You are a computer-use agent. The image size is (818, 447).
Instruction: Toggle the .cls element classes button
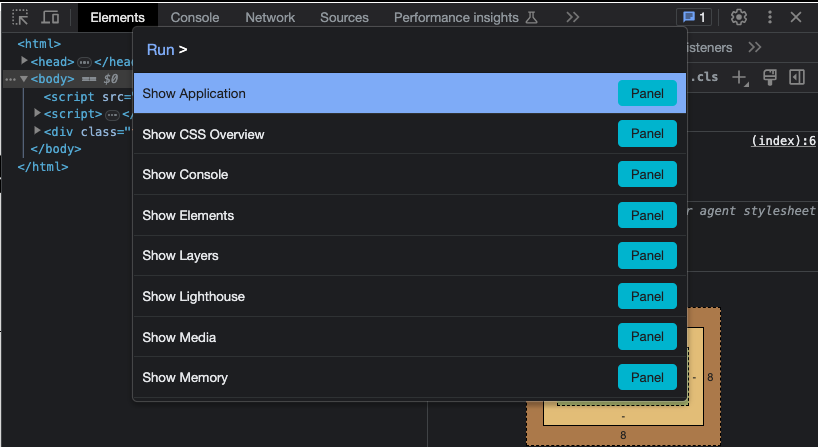click(x=706, y=77)
